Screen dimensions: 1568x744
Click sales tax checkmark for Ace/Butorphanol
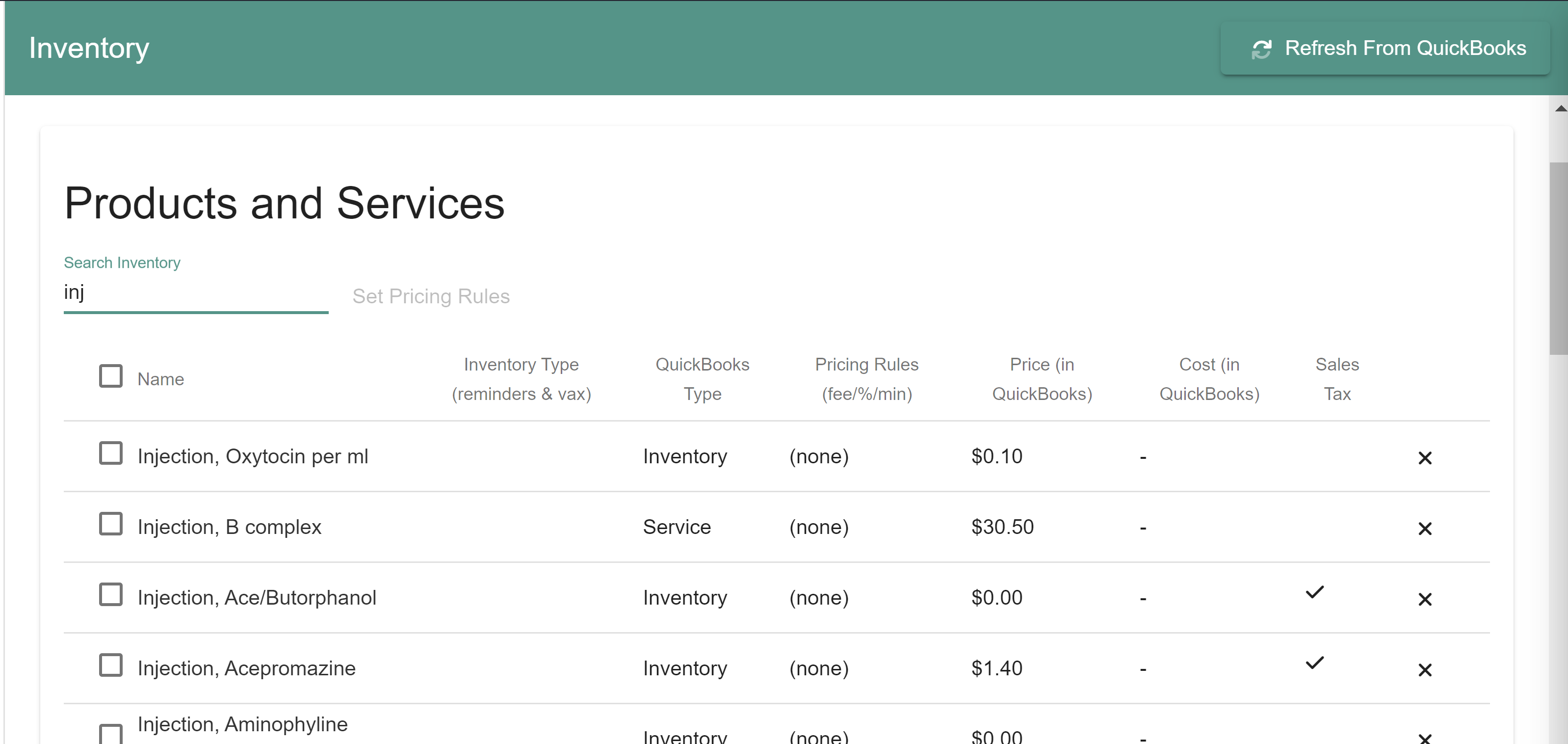tap(1314, 592)
